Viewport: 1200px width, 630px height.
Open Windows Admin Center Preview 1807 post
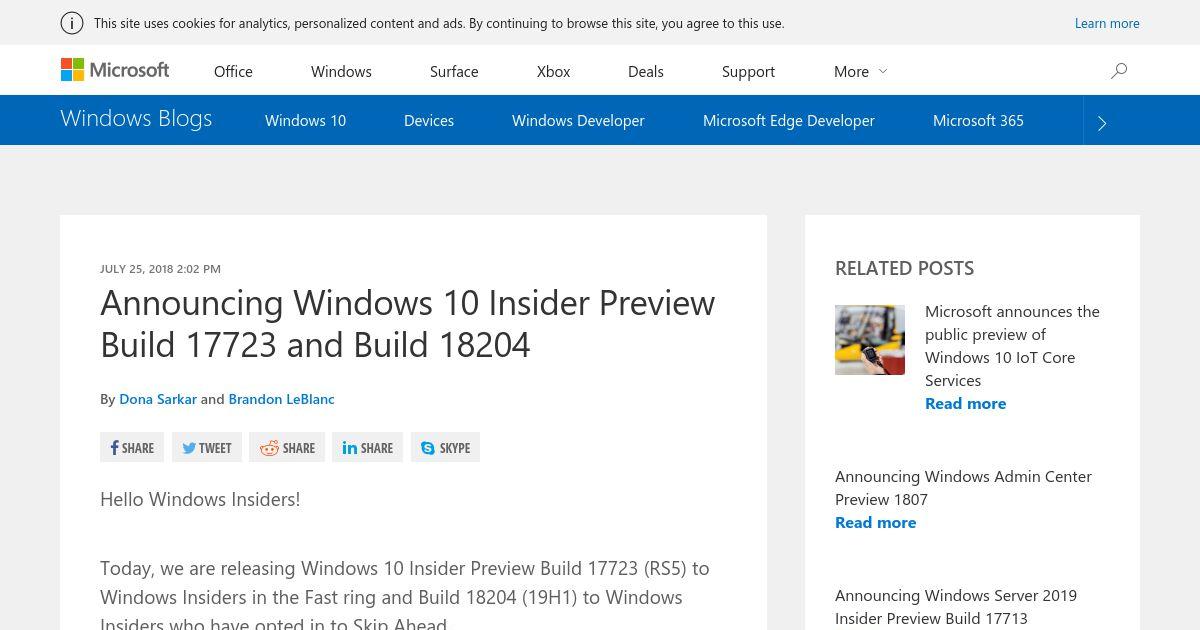tap(963, 487)
